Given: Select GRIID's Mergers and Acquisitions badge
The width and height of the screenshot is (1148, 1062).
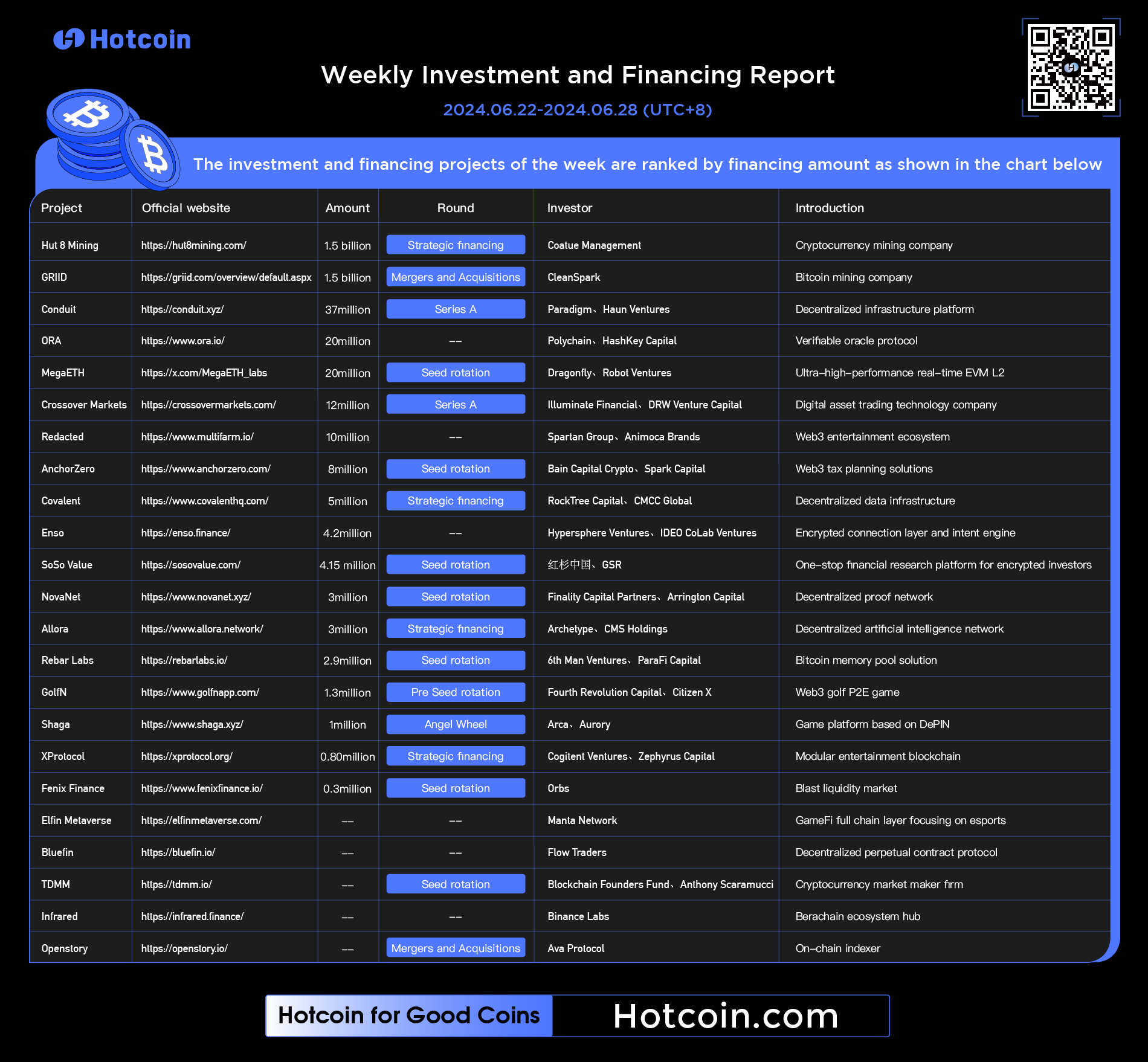Looking at the screenshot, I should [456, 277].
